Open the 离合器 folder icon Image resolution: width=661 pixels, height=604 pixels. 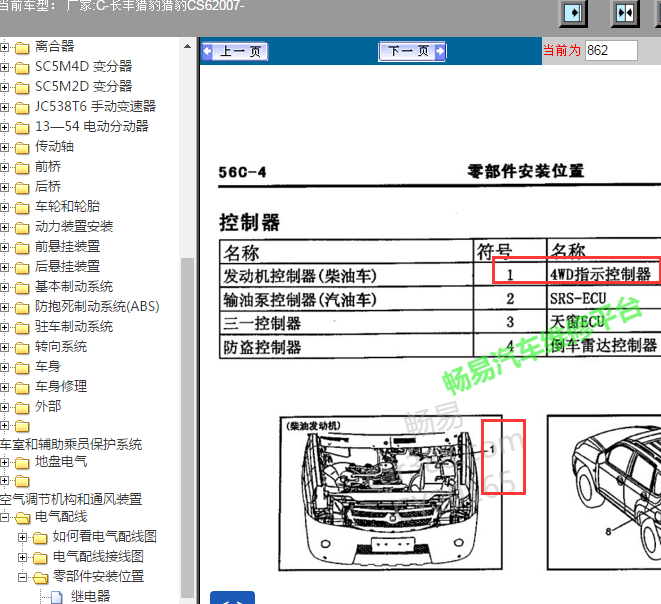22,48
